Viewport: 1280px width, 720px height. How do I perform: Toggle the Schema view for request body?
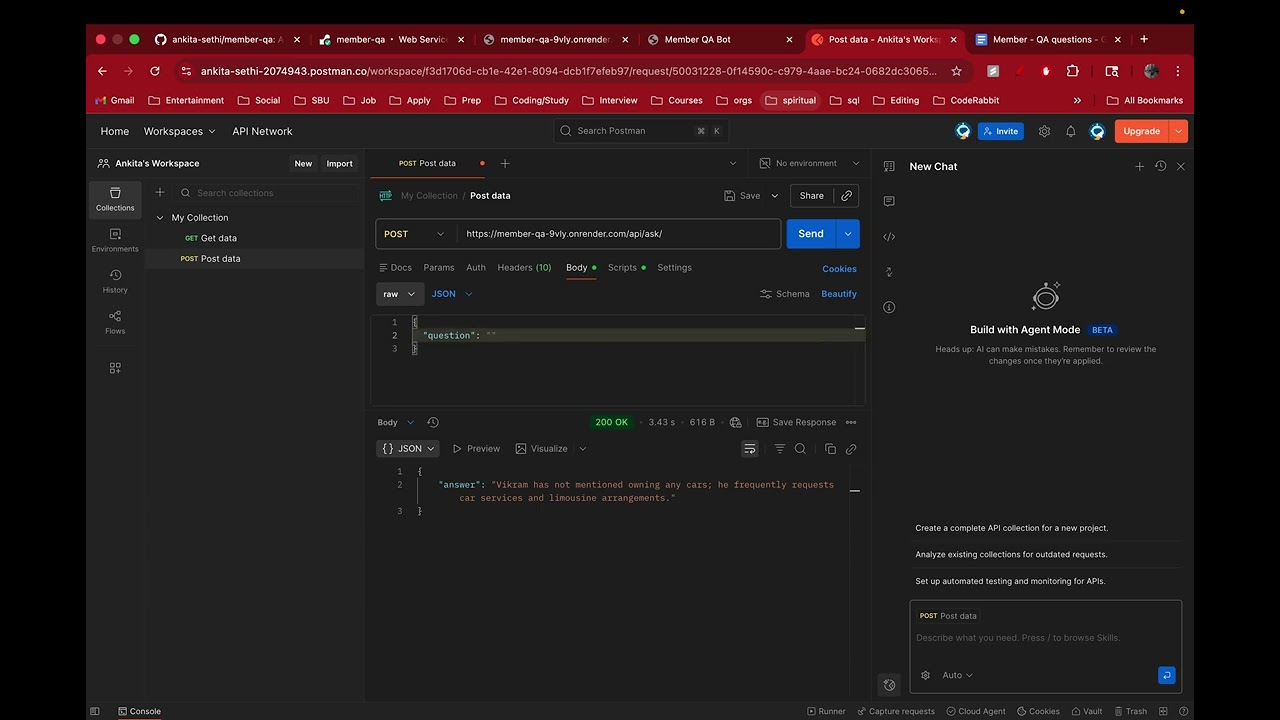point(785,294)
